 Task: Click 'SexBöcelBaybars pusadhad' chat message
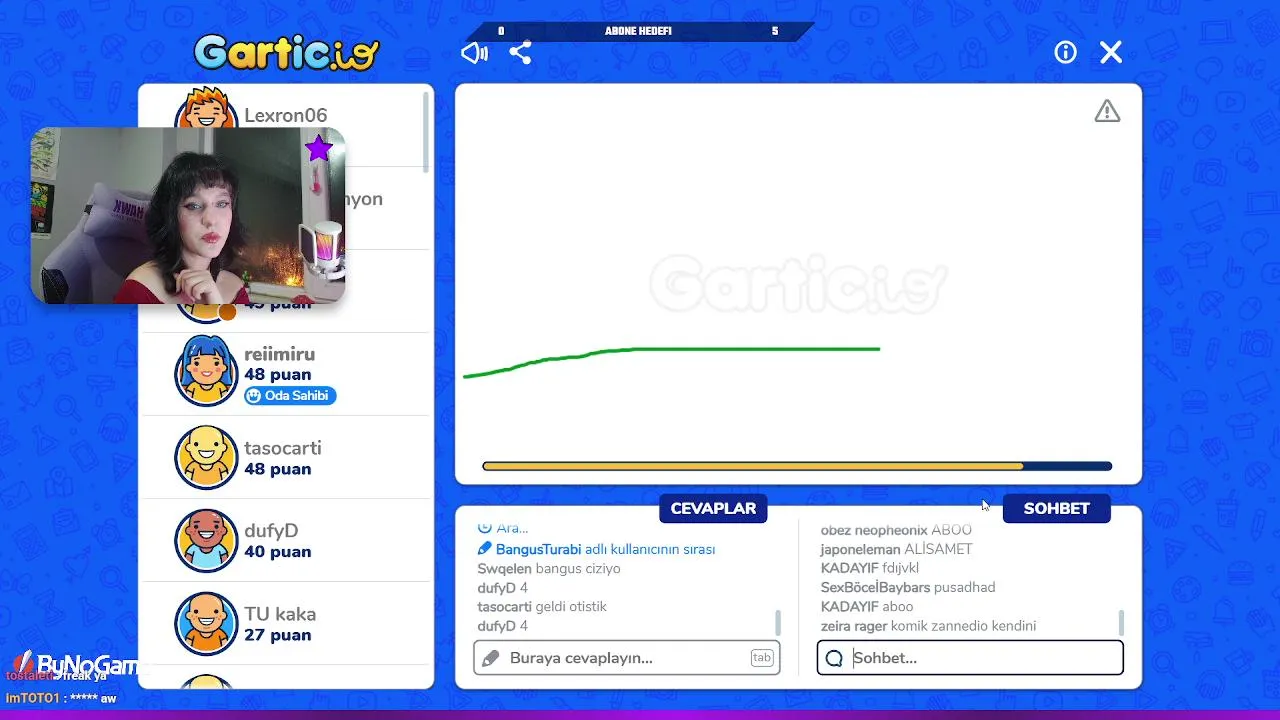(908, 587)
